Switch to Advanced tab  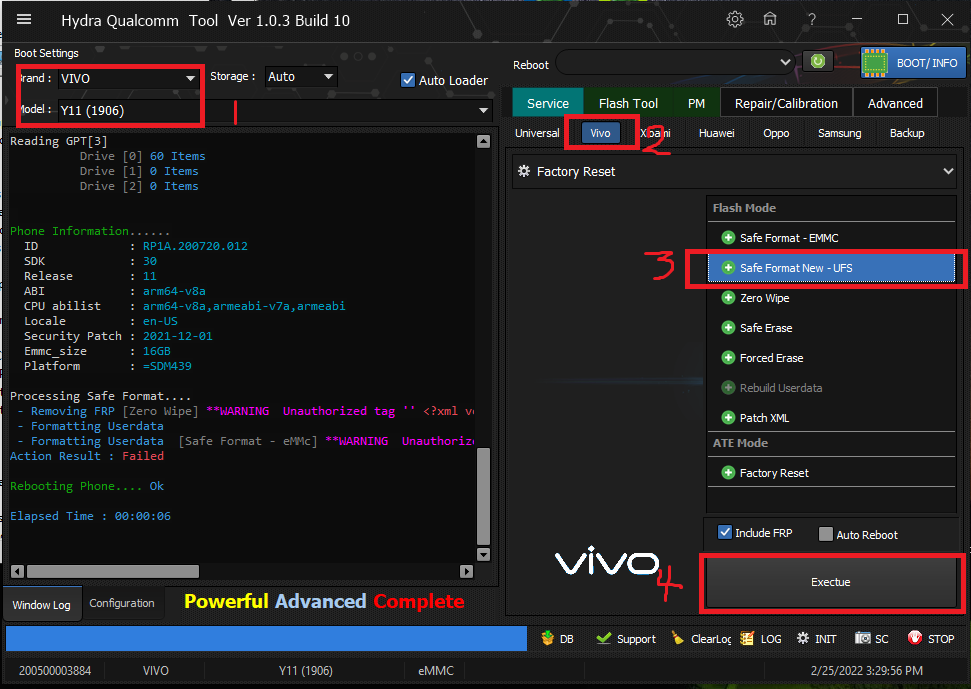895,103
